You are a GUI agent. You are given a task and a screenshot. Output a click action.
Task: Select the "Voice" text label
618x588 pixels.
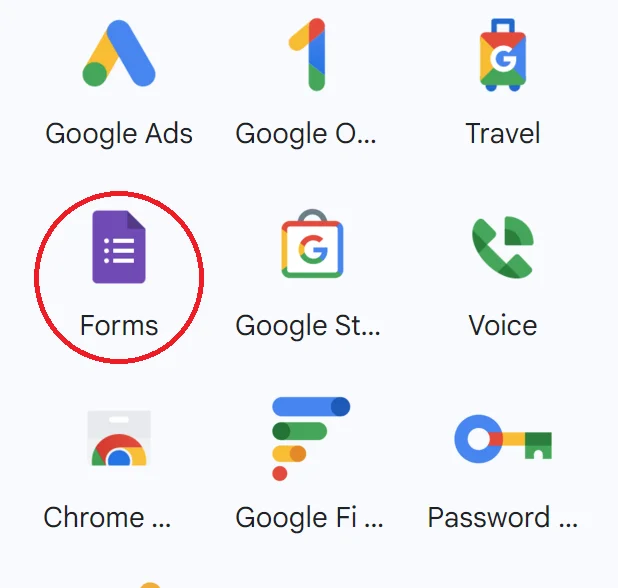[x=503, y=326]
